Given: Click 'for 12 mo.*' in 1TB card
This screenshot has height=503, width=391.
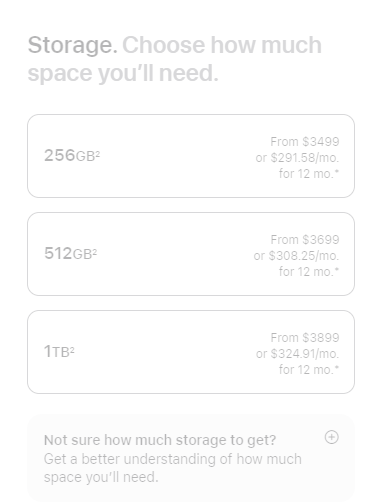Looking at the screenshot, I should pos(309,370).
